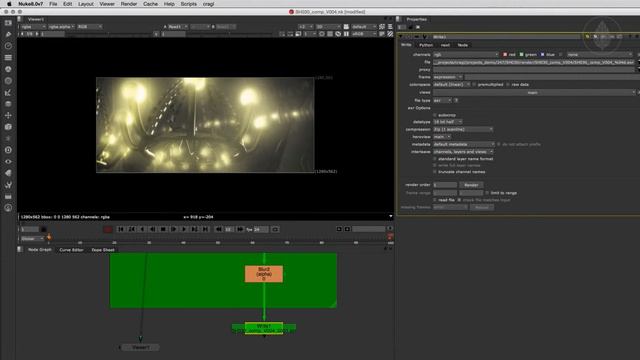
Task: Open the Views nodes eye icon
Action: [x=8, y=162]
